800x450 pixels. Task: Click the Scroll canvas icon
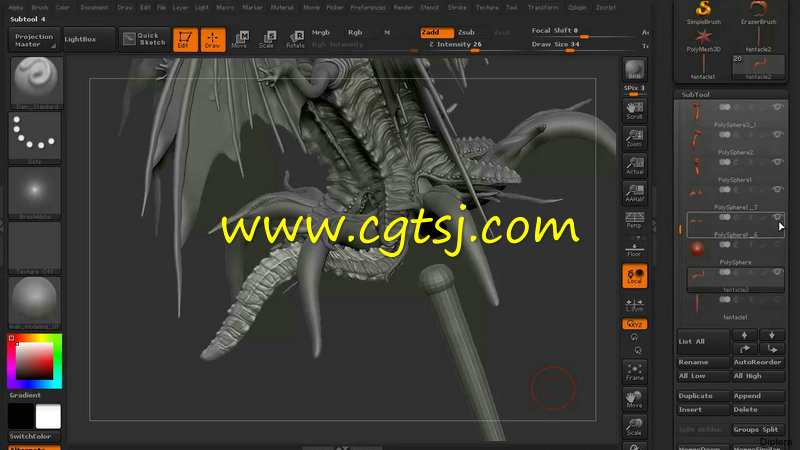tap(634, 110)
